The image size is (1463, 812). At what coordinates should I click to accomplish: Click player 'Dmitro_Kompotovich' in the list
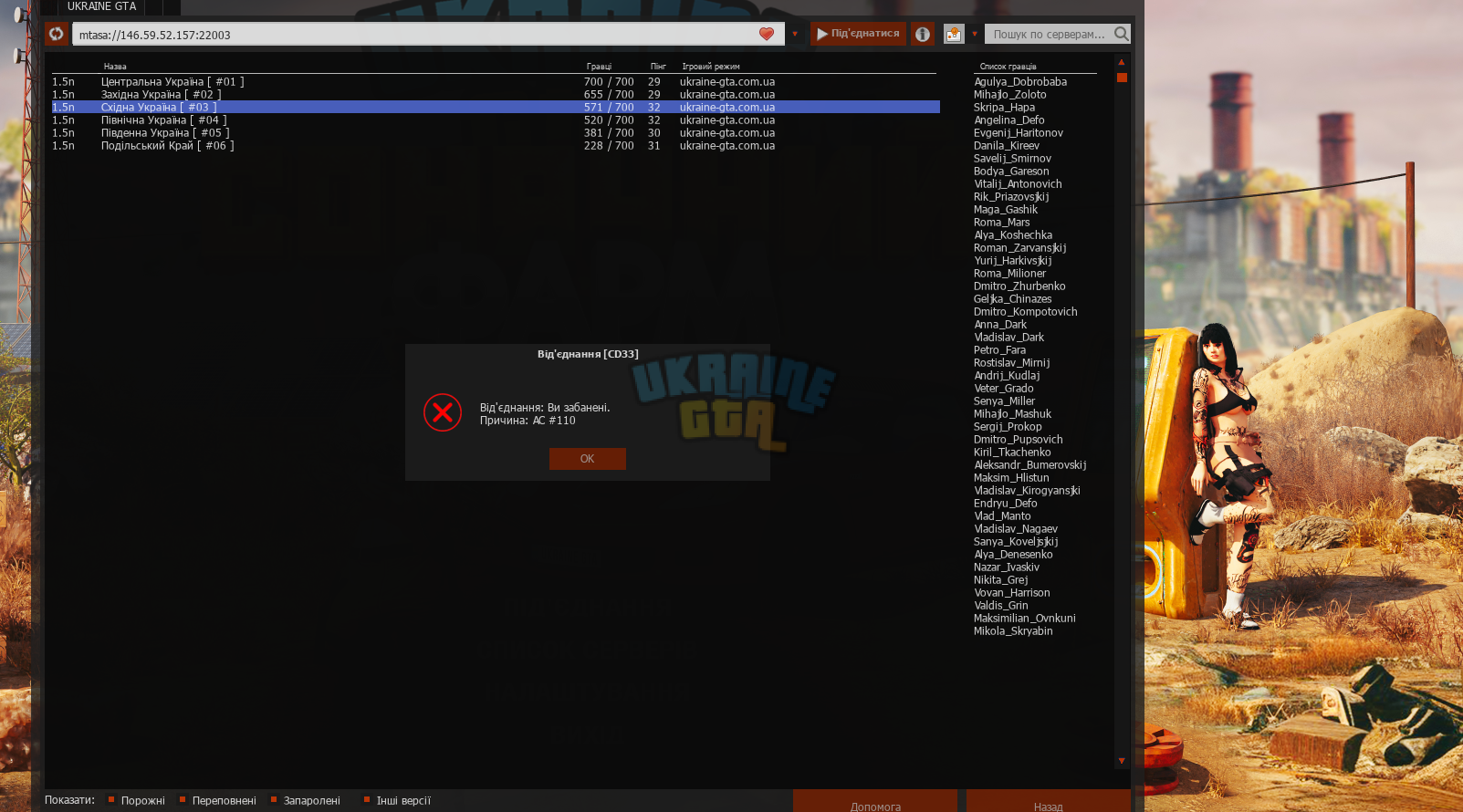1026,311
